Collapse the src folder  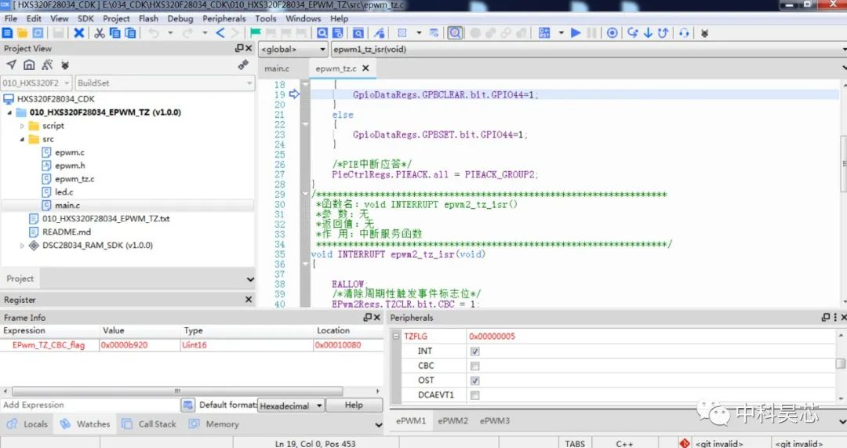click(22, 139)
